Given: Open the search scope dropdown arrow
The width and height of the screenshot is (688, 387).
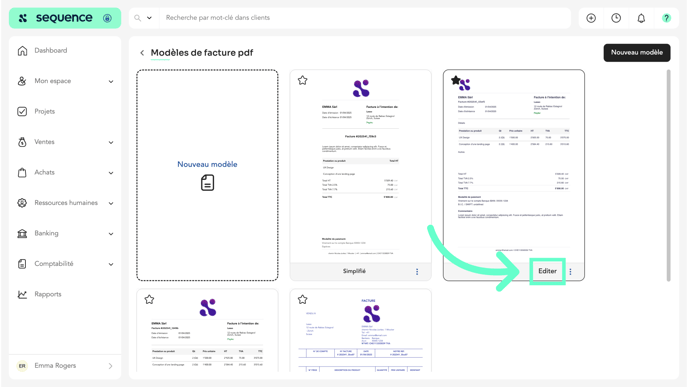Looking at the screenshot, I should pos(149,18).
